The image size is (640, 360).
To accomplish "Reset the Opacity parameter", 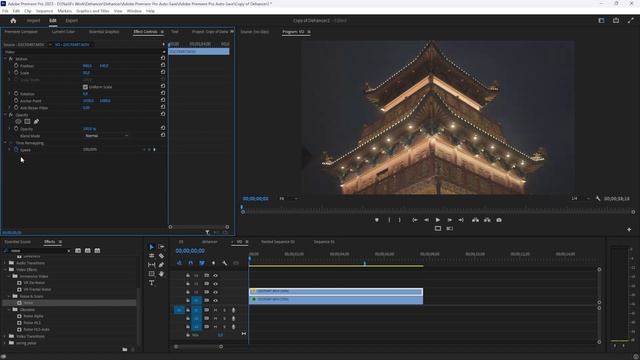I will [163, 129].
